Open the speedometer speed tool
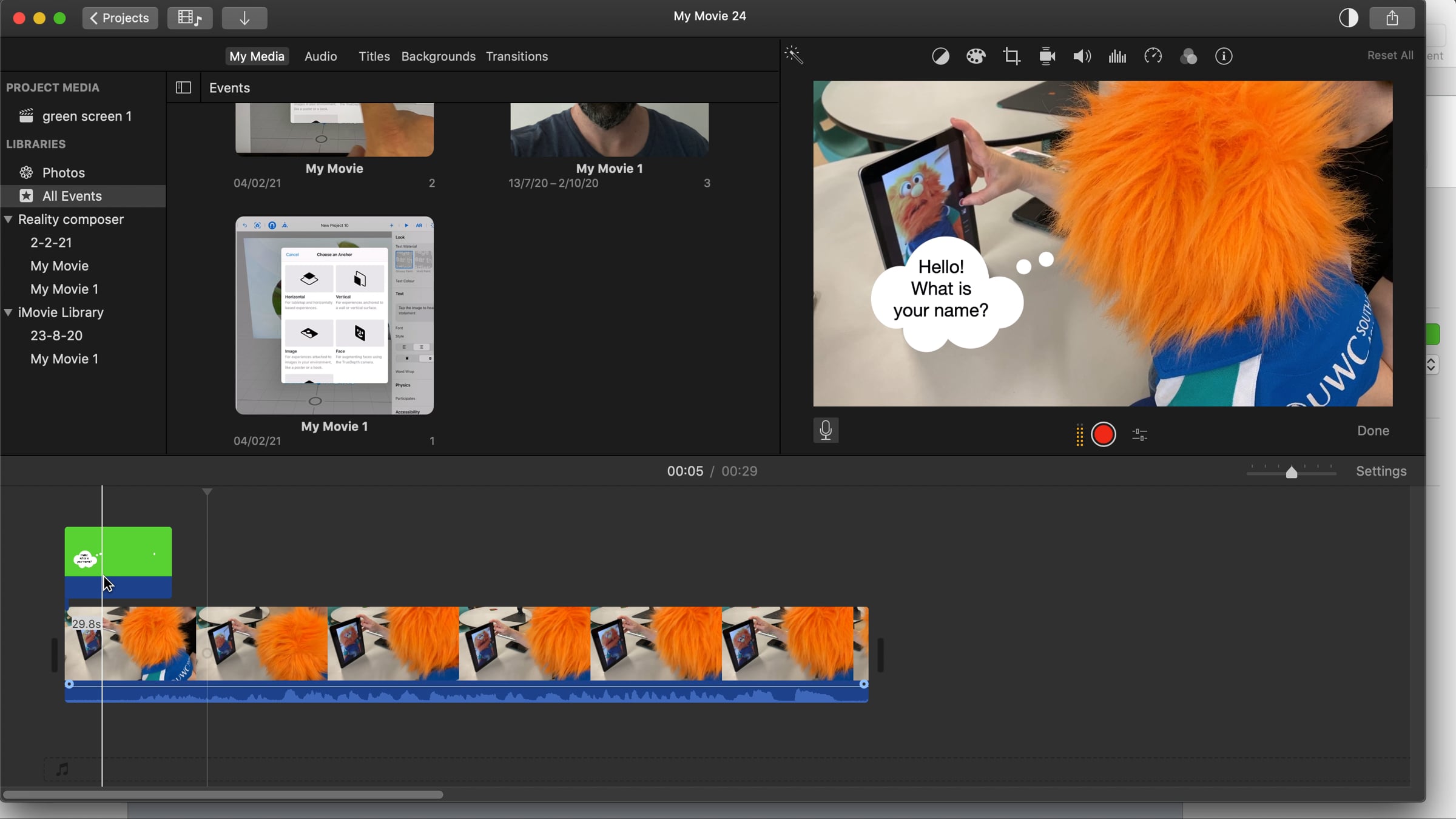 (1153, 56)
